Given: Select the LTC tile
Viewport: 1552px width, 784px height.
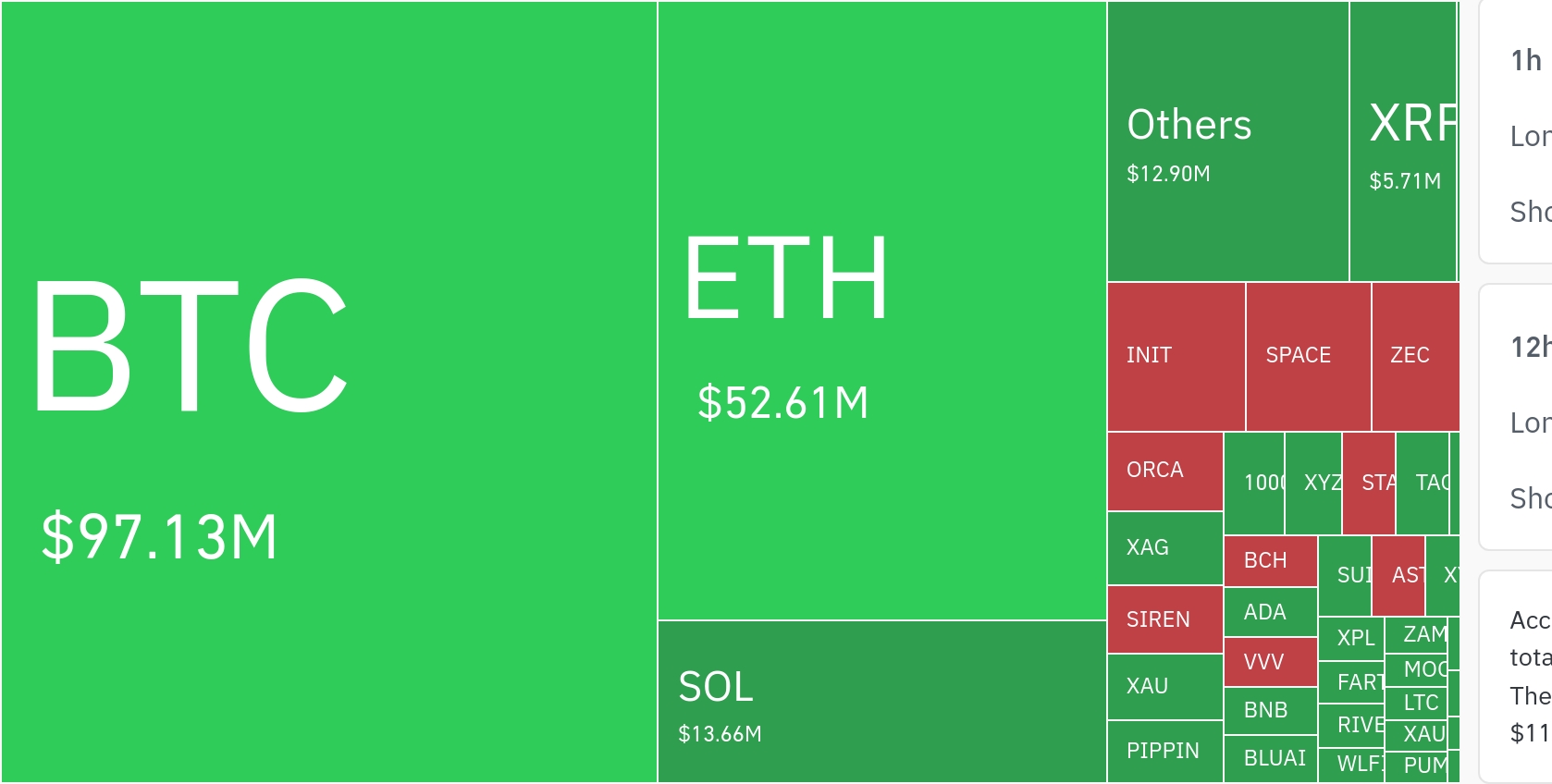Looking at the screenshot, I should tap(1417, 703).
